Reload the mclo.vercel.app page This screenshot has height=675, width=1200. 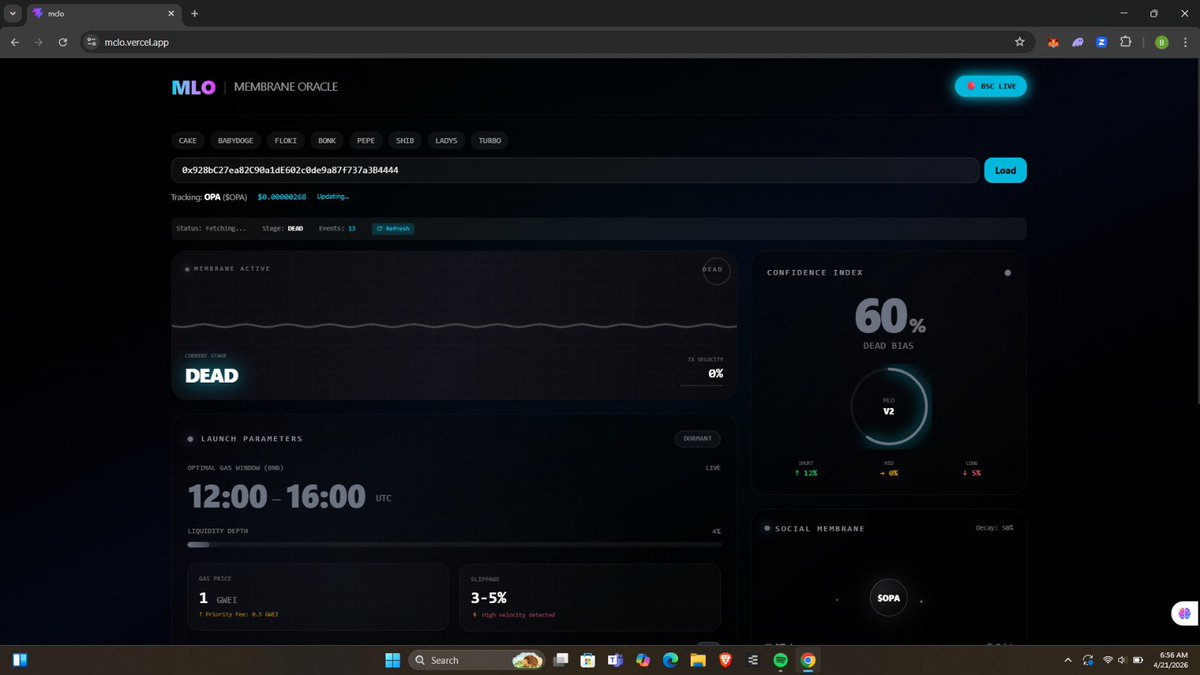[x=63, y=42]
